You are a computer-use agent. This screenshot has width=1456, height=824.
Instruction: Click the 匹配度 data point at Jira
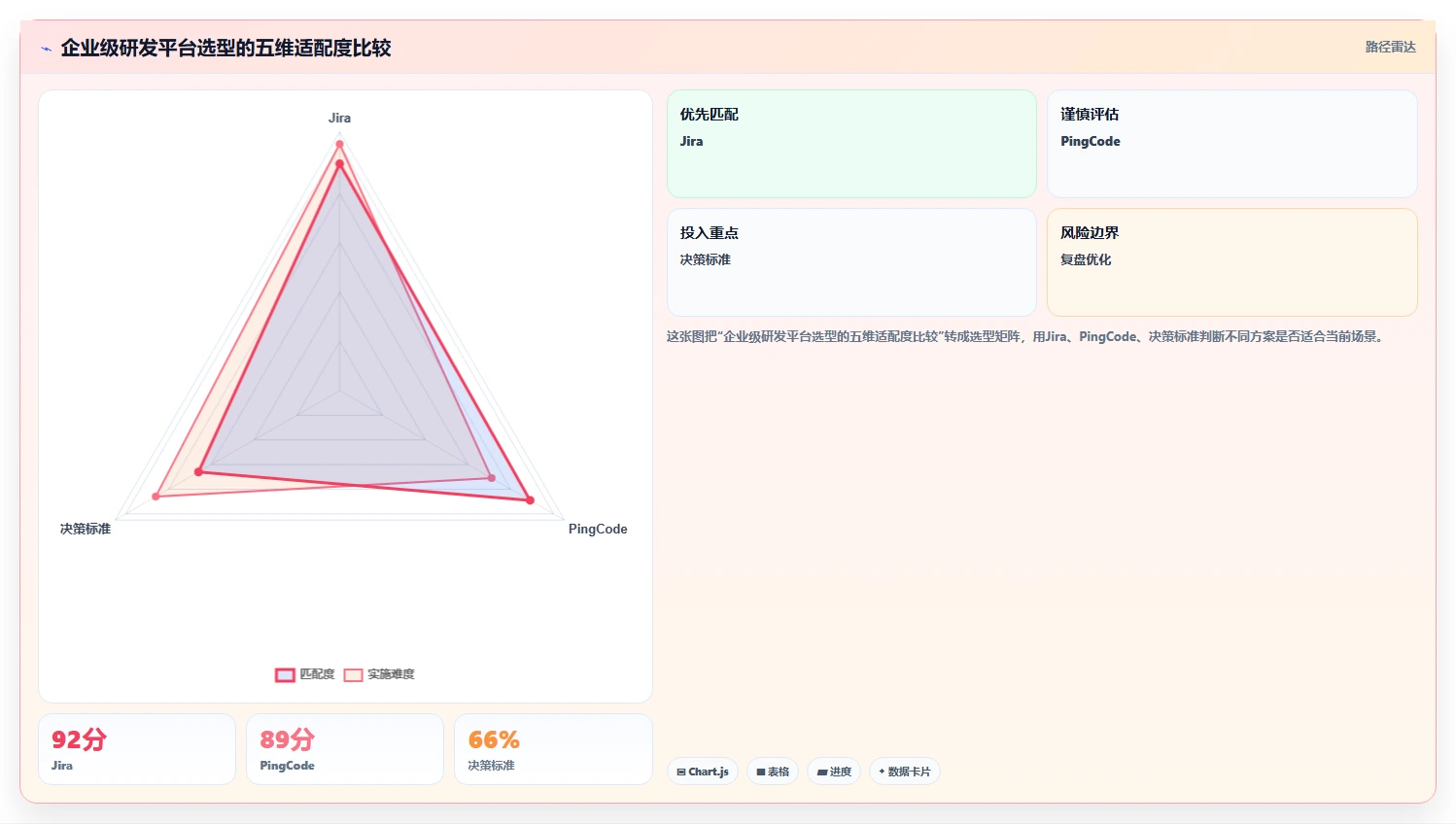pos(339,164)
